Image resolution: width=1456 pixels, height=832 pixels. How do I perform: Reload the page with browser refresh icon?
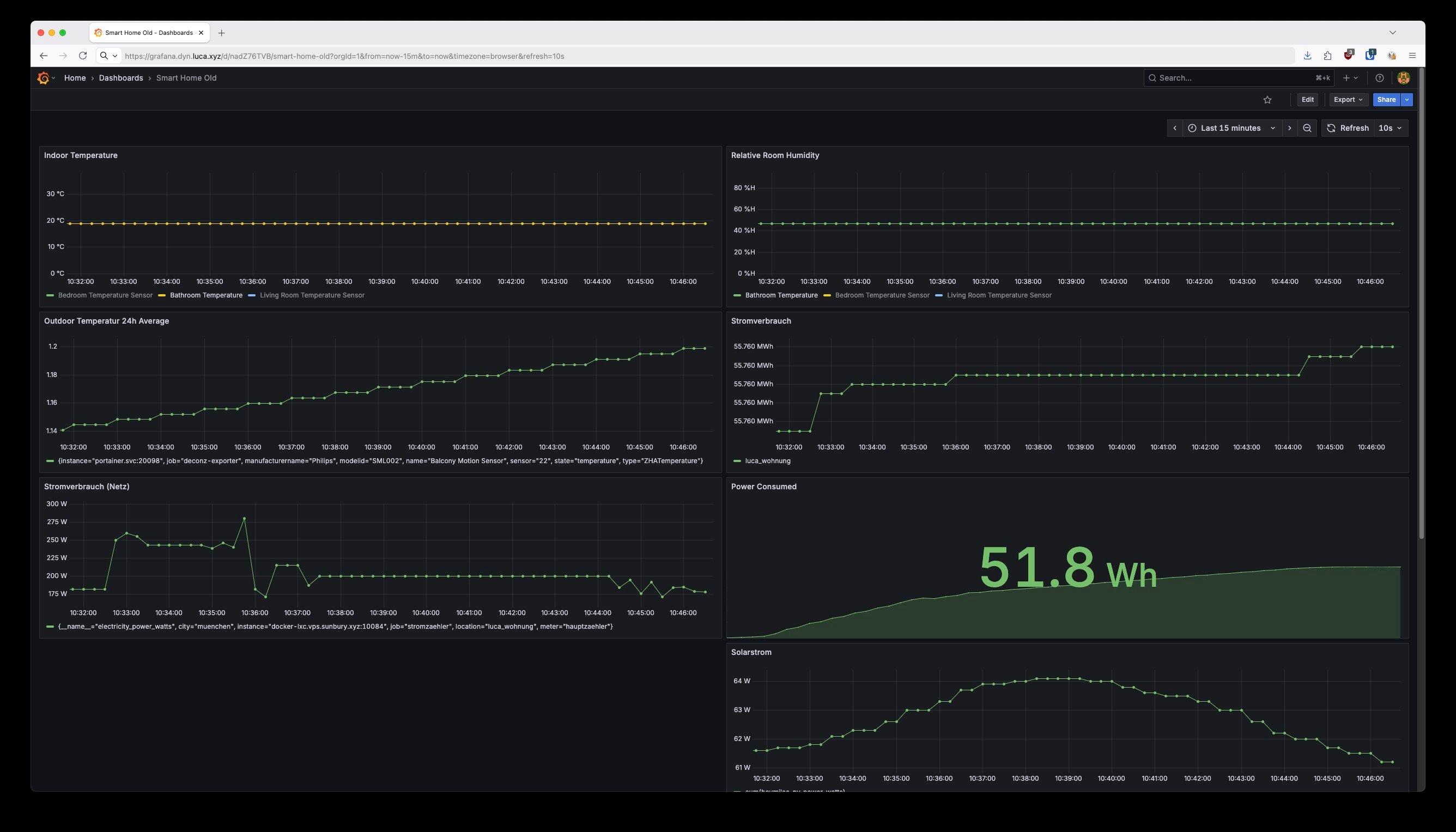82,56
